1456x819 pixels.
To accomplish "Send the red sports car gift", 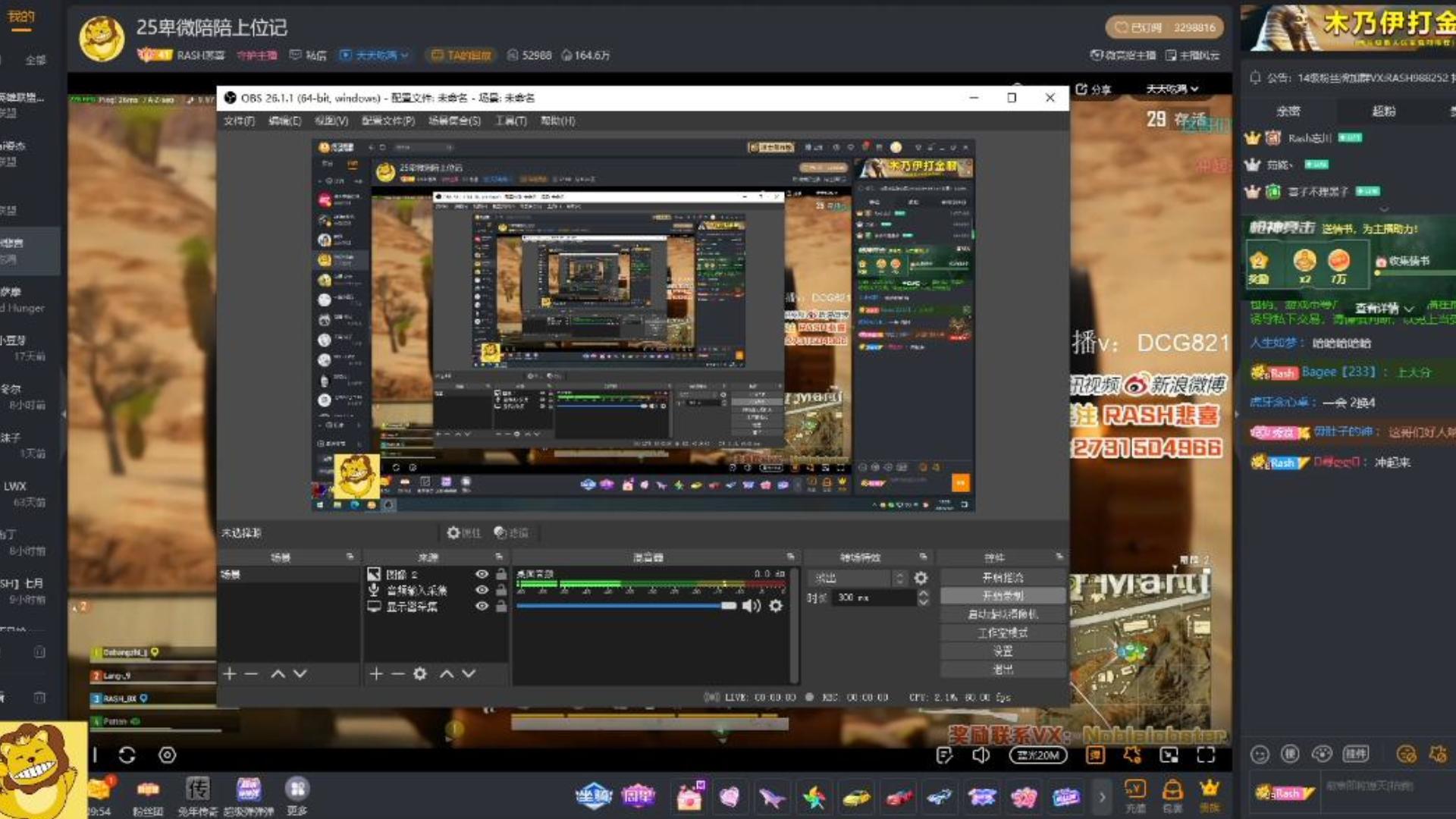I will [899, 797].
